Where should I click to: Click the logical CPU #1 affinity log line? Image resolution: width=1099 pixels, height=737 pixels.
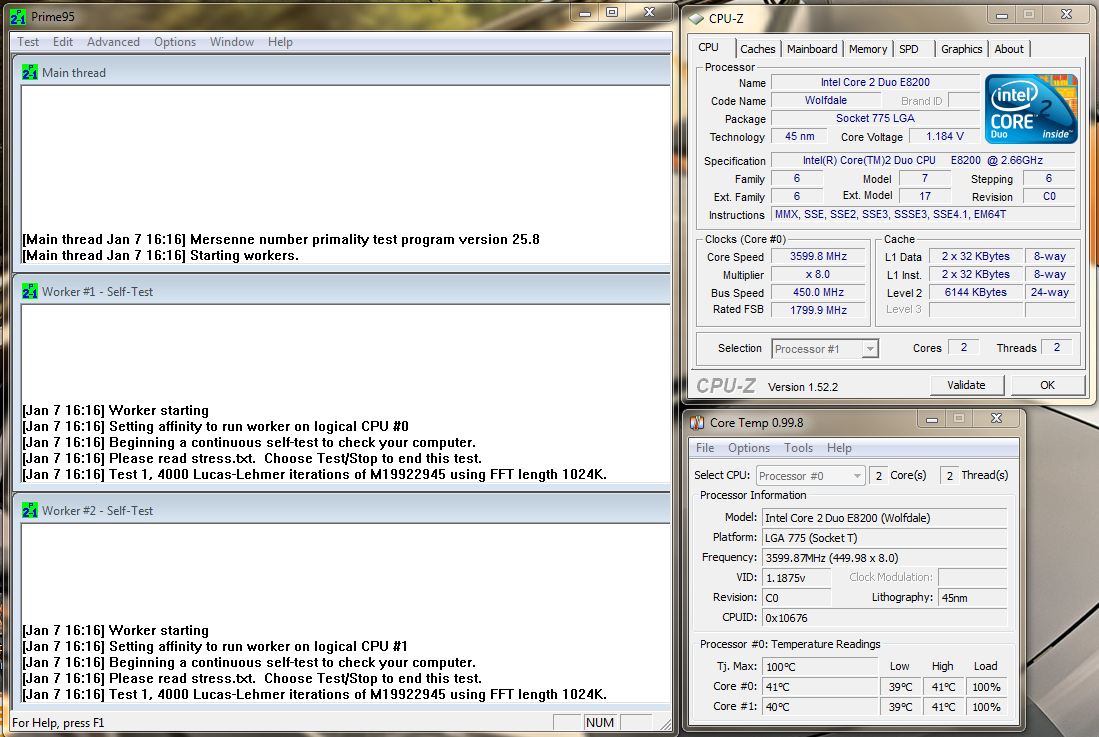pos(214,647)
